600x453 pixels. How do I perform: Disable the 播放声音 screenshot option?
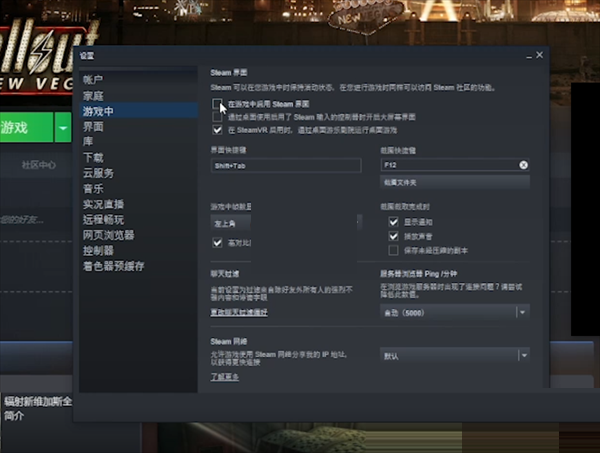394,235
